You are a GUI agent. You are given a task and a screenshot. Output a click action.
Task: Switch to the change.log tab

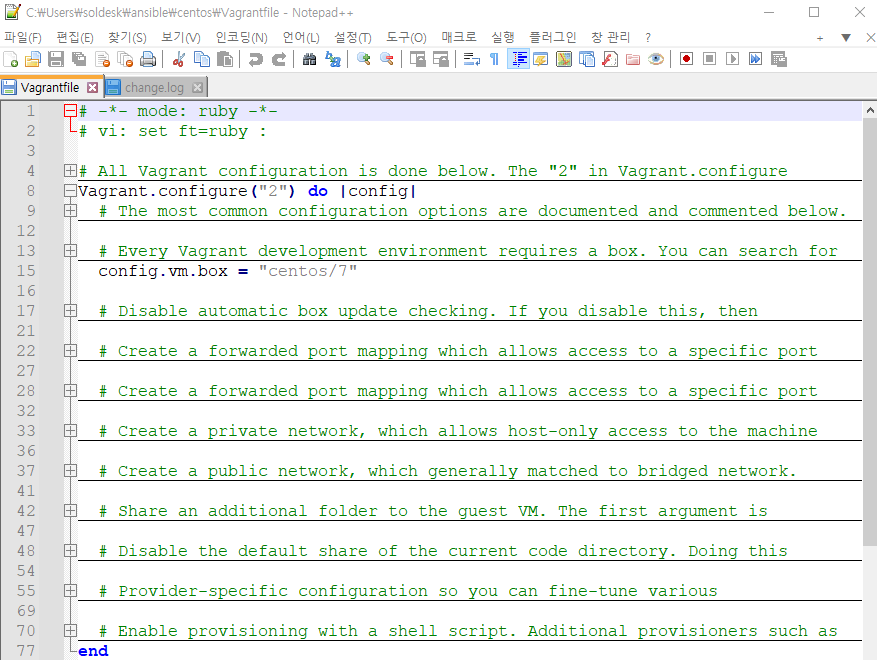pos(154,88)
